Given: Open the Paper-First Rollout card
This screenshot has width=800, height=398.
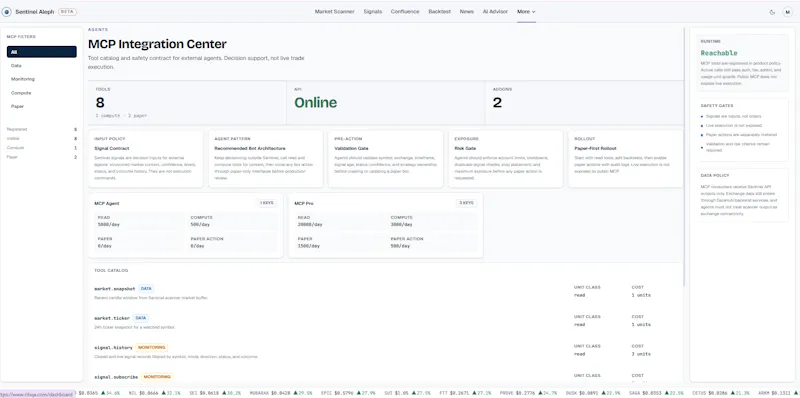Looking at the screenshot, I should point(626,159).
